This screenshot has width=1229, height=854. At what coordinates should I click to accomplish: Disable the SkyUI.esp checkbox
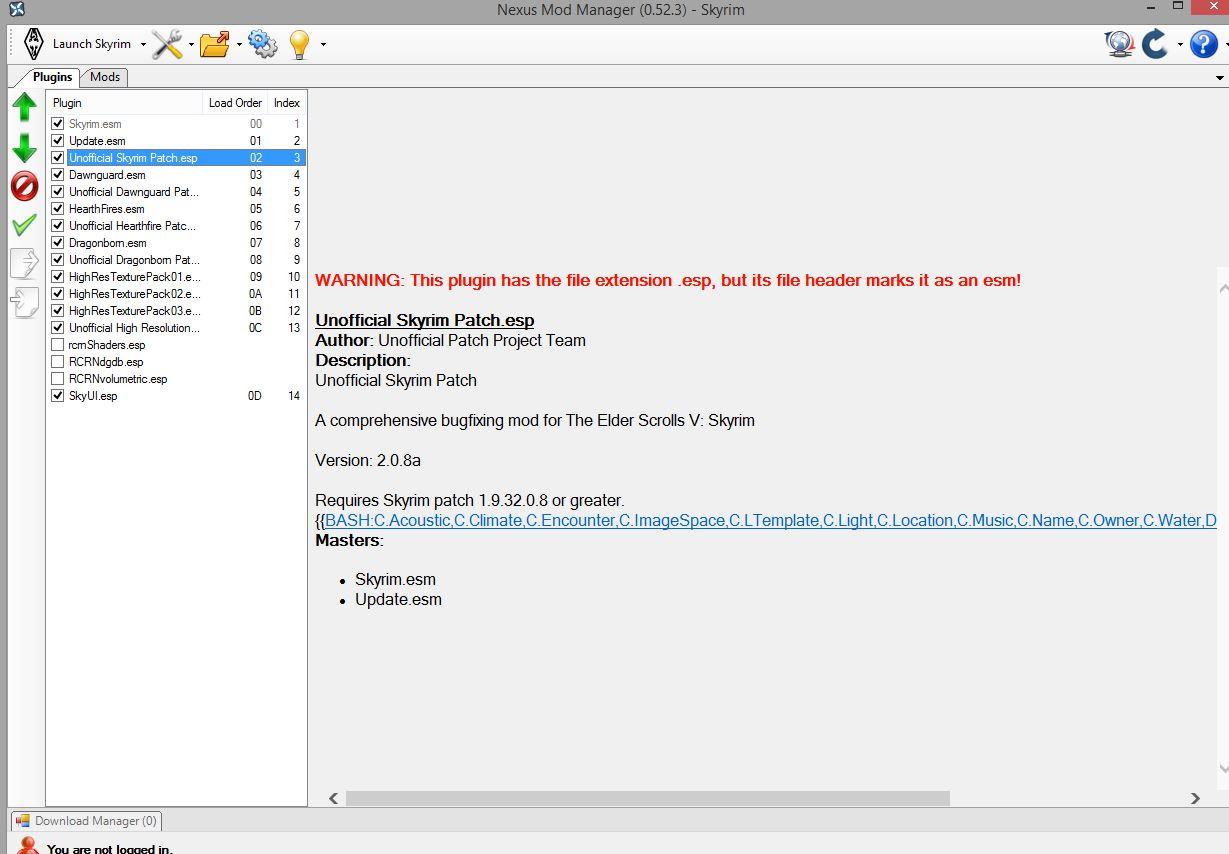(58, 396)
